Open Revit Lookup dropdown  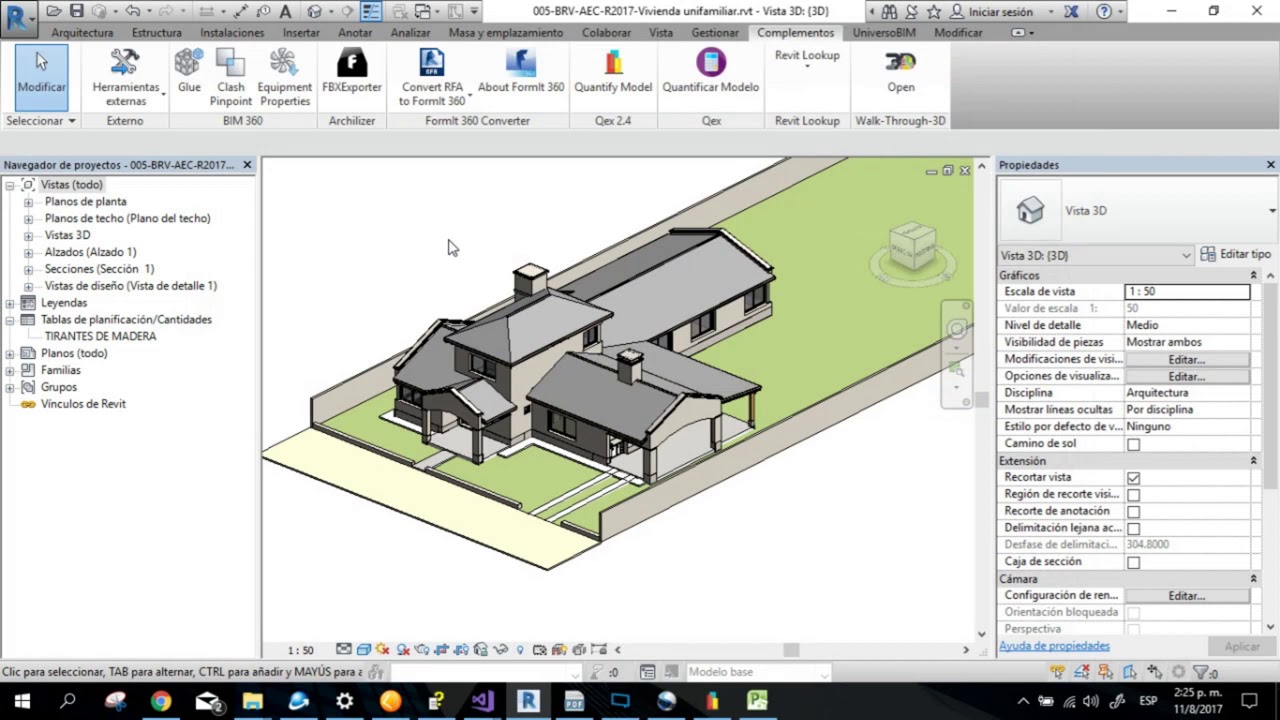[807, 60]
